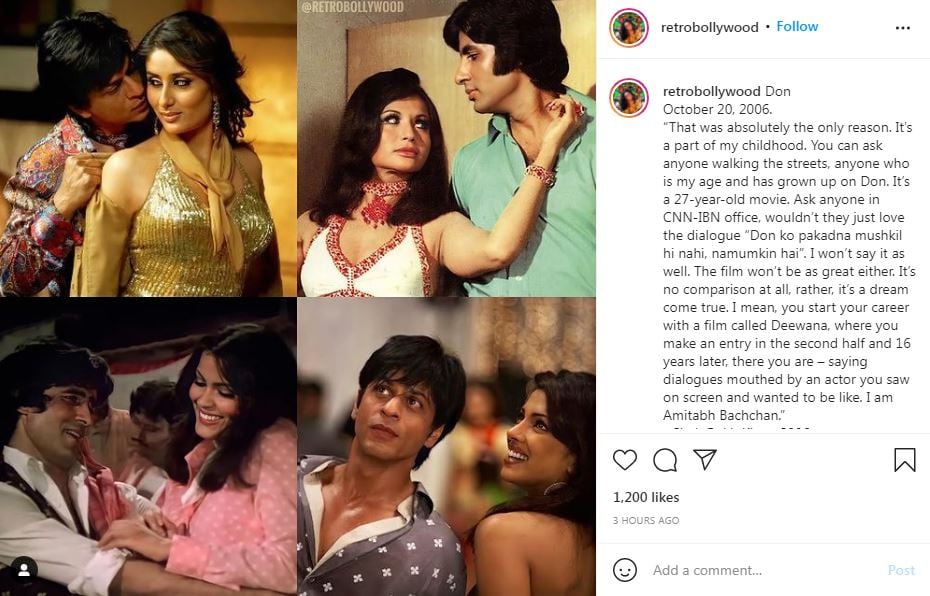Save post with the bookmark icon
The image size is (930, 596).
904,460
